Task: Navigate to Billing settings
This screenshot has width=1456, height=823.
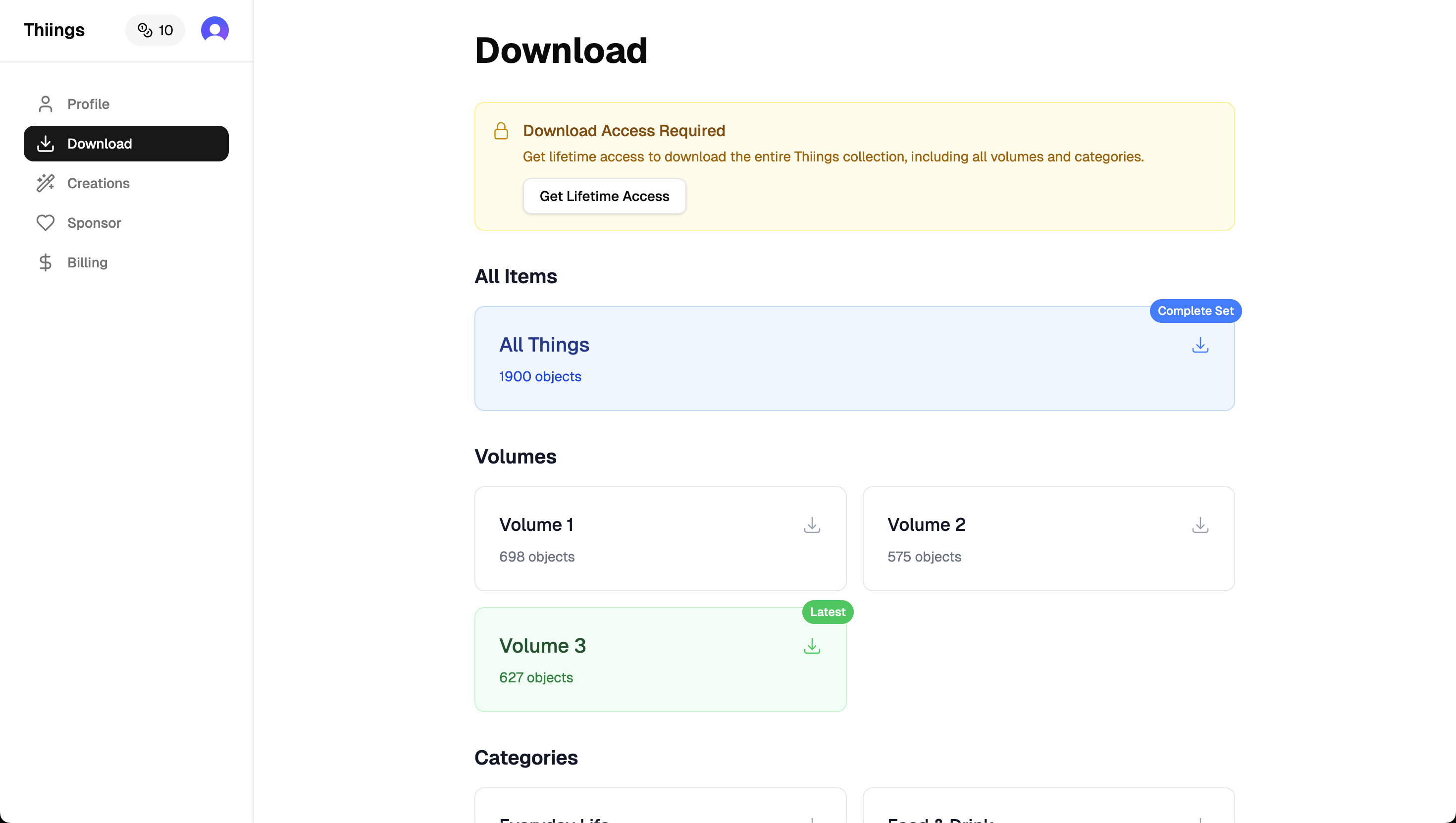Action: [87, 262]
